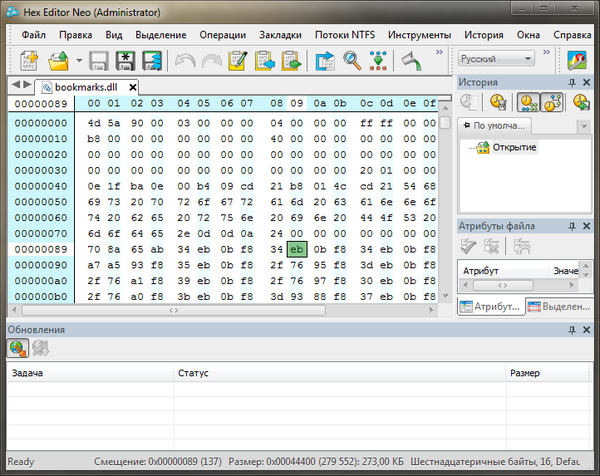
Task: Close the bookmarks.dll document tab
Action: pyautogui.click(x=133, y=87)
